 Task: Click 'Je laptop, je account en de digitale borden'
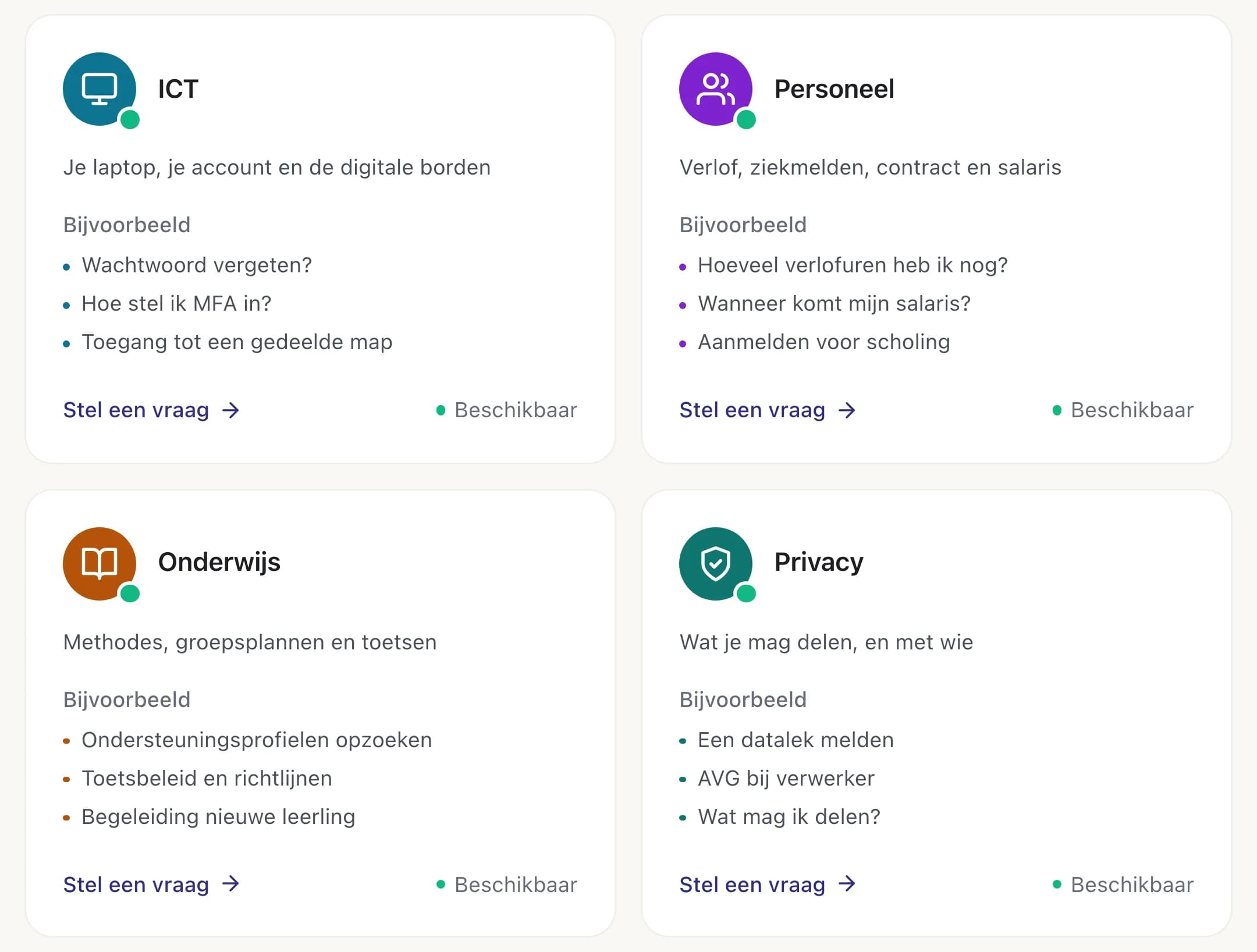(x=277, y=168)
